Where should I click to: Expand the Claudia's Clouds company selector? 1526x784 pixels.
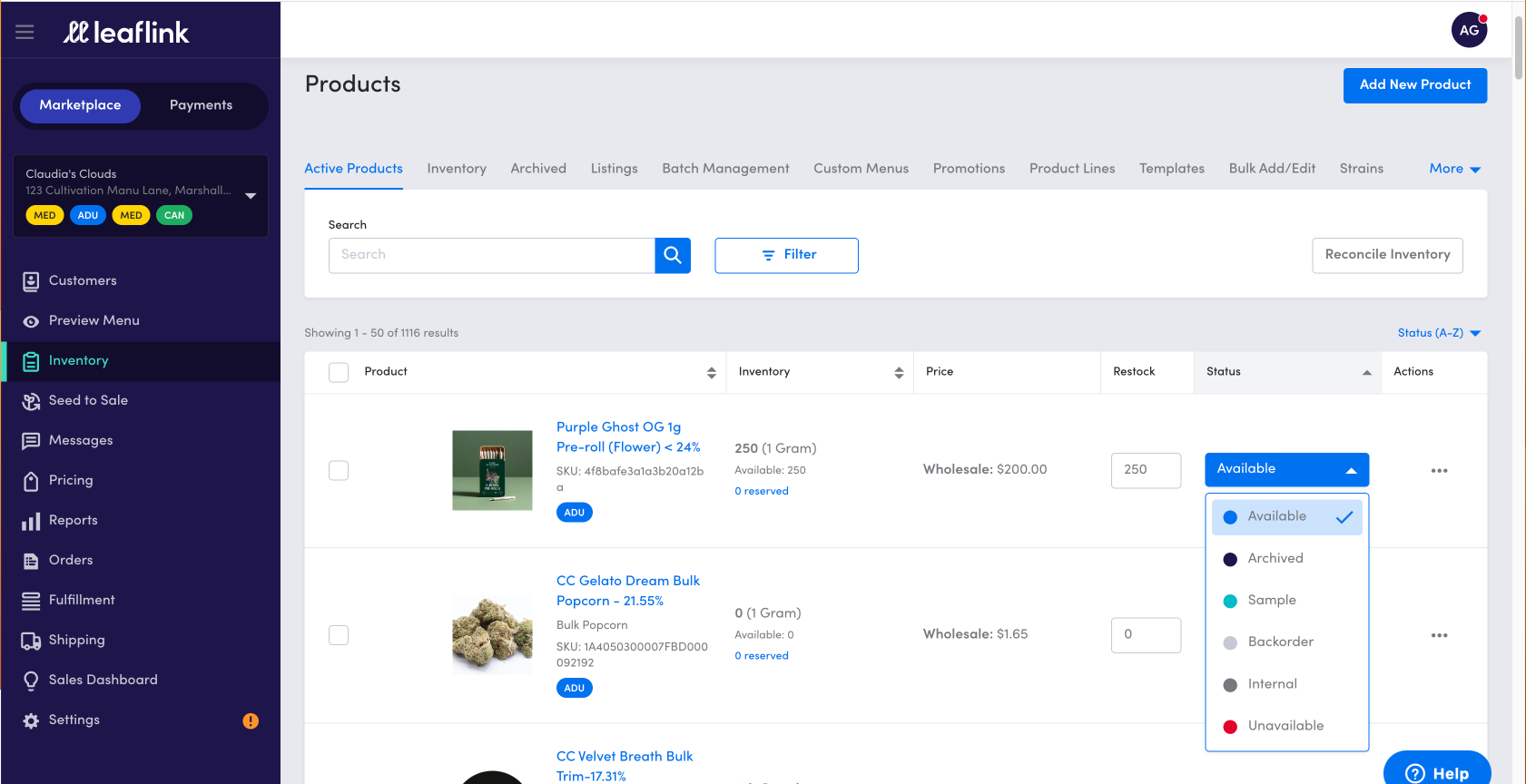pos(141,196)
